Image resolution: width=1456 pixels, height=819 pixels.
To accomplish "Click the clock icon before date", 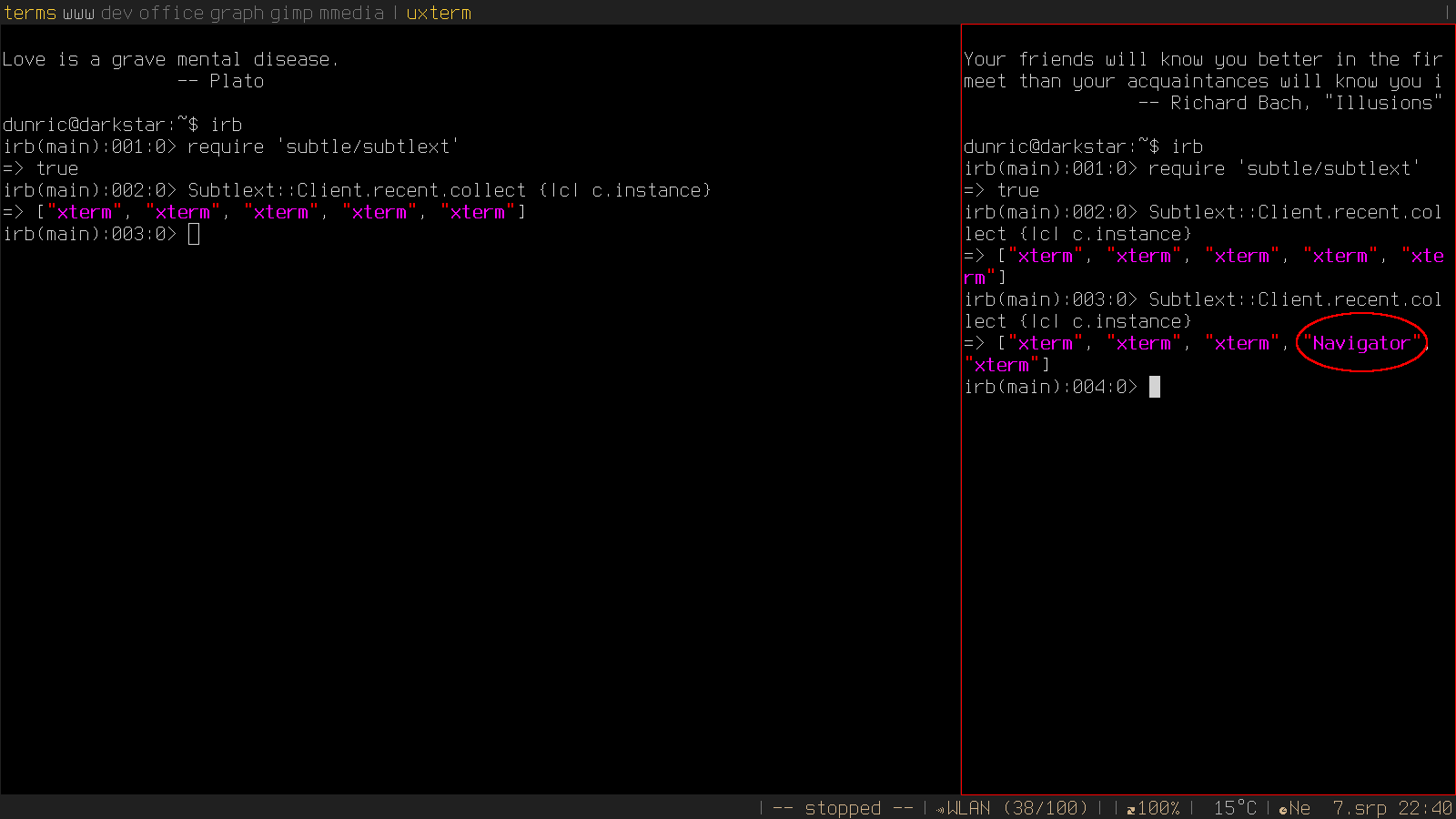I will [x=1283, y=809].
